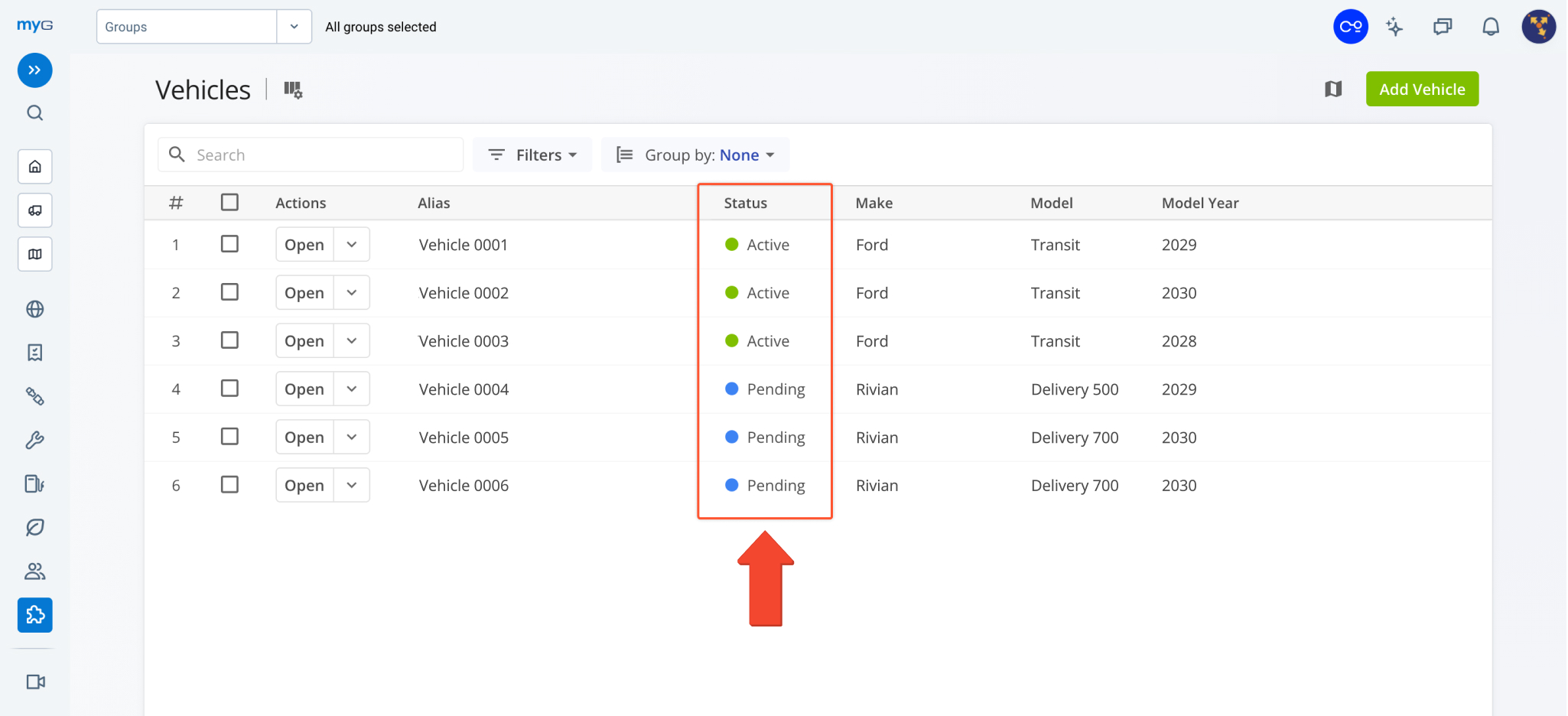
Task: Toggle the select-all checkbox in header
Action: (229, 203)
